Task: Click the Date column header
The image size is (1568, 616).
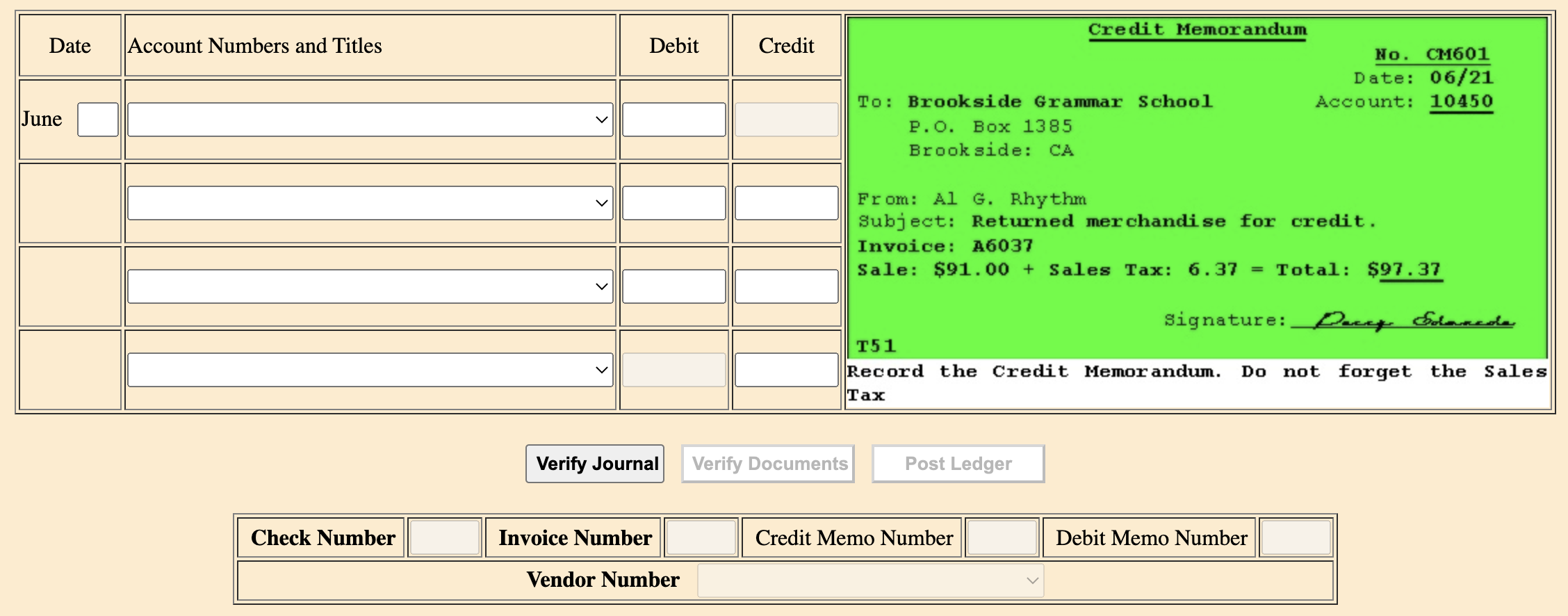Action: (x=70, y=46)
